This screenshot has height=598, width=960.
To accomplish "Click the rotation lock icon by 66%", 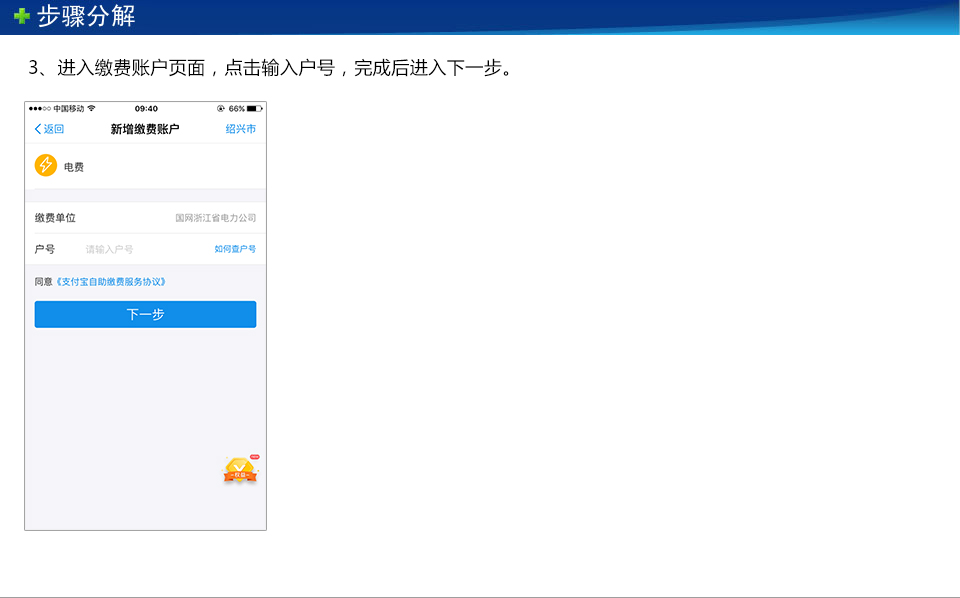I will 220,109.
